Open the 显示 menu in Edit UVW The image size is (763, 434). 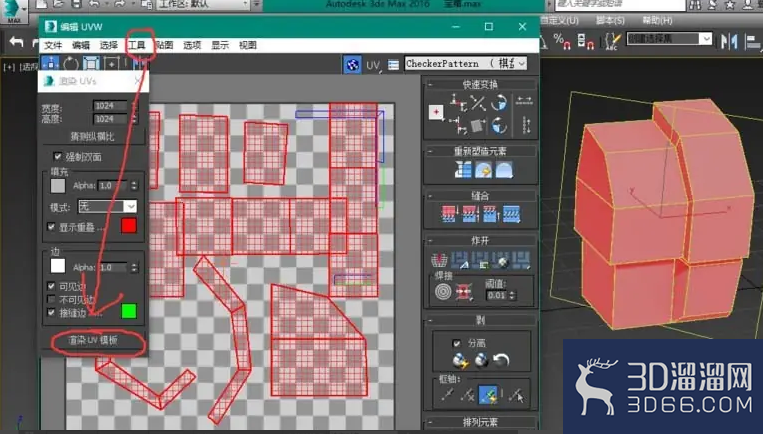[x=220, y=45]
